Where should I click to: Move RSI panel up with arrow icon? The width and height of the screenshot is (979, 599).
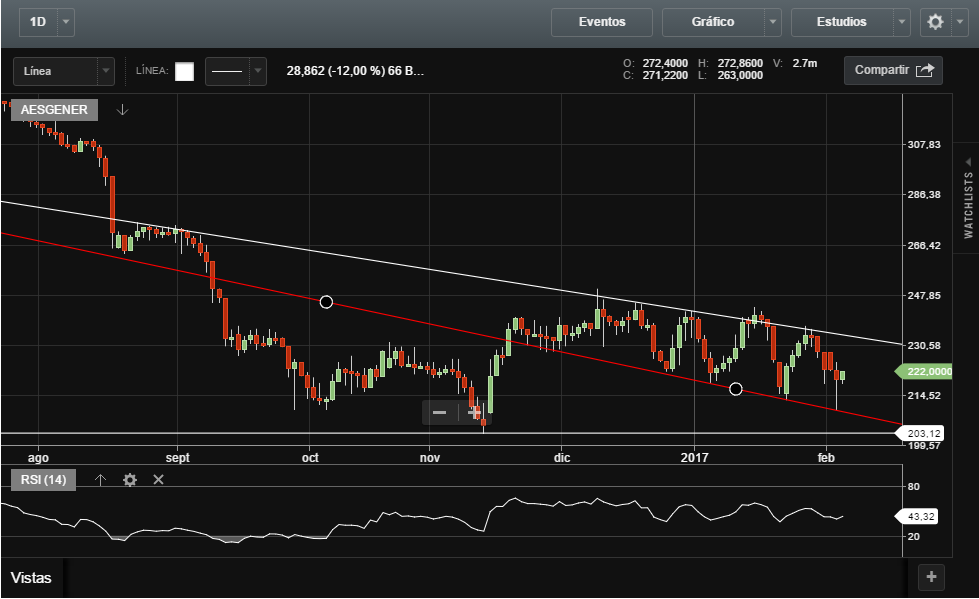click(100, 480)
